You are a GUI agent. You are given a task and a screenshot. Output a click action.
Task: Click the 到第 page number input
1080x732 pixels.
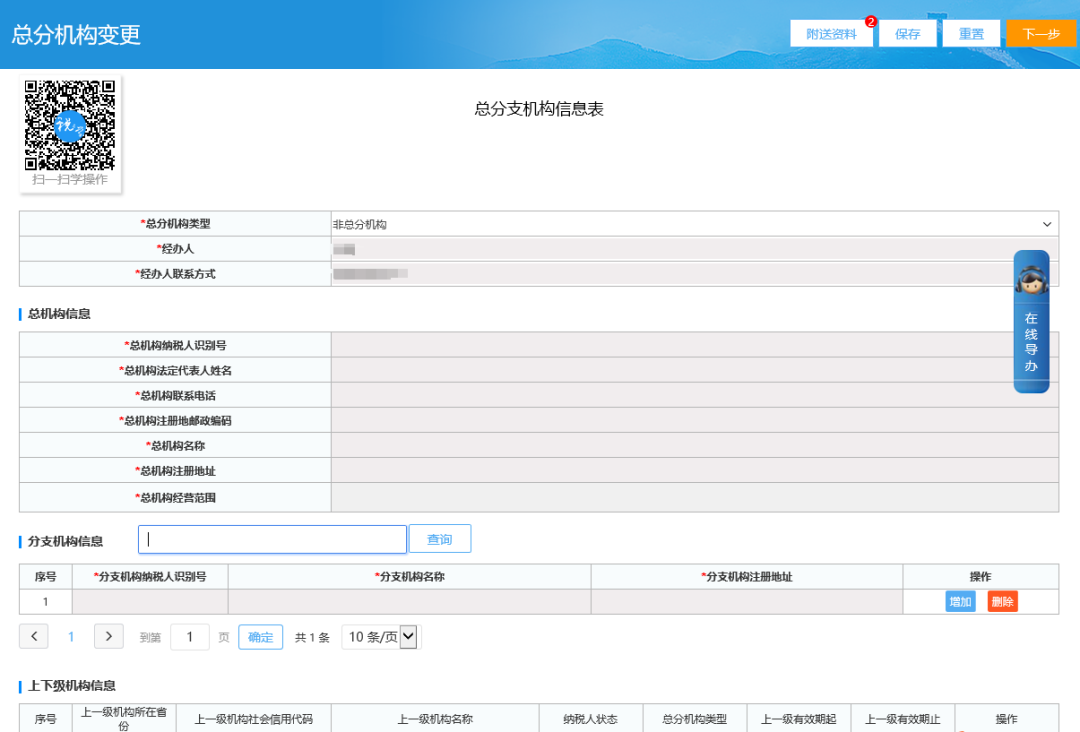pyautogui.click(x=189, y=637)
